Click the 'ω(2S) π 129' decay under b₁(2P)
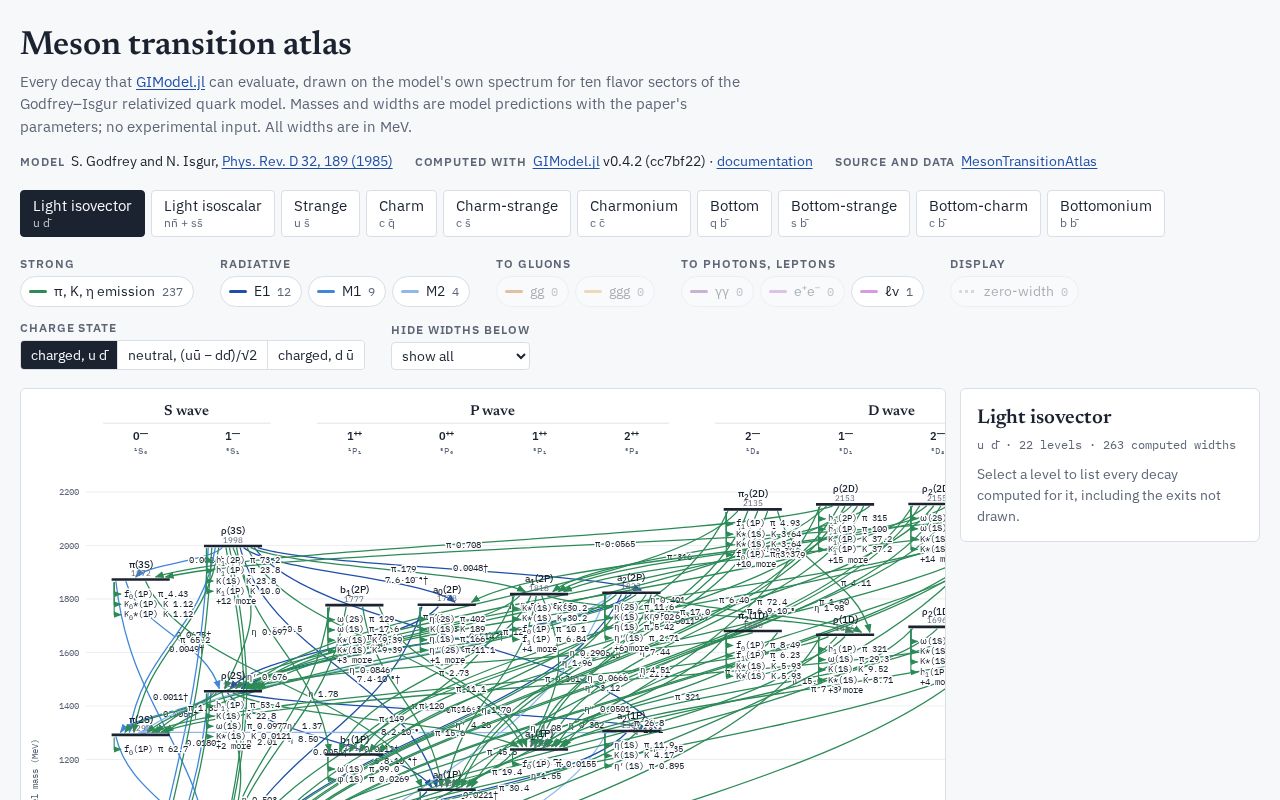Screen dimensions: 1280x800 point(366,619)
